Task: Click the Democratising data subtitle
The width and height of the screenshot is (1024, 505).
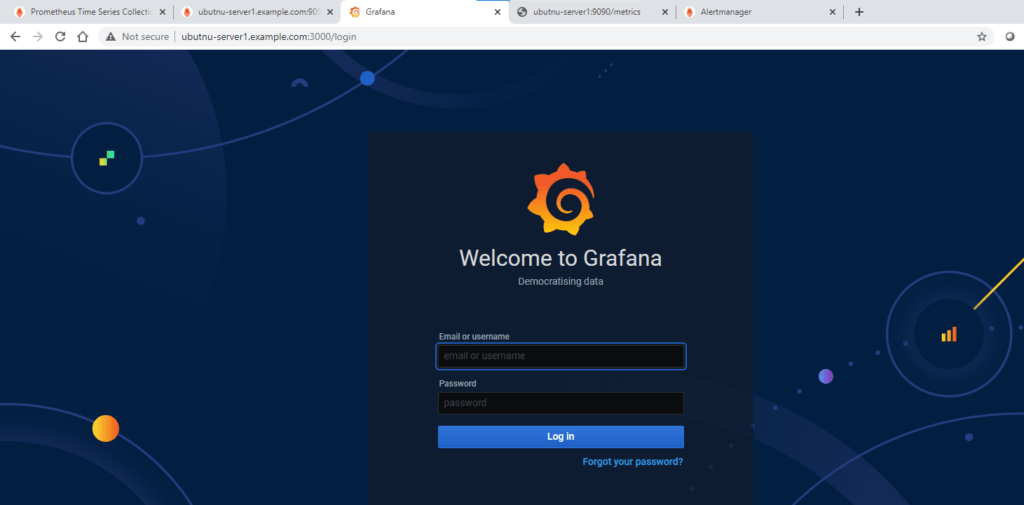Action: click(x=560, y=282)
